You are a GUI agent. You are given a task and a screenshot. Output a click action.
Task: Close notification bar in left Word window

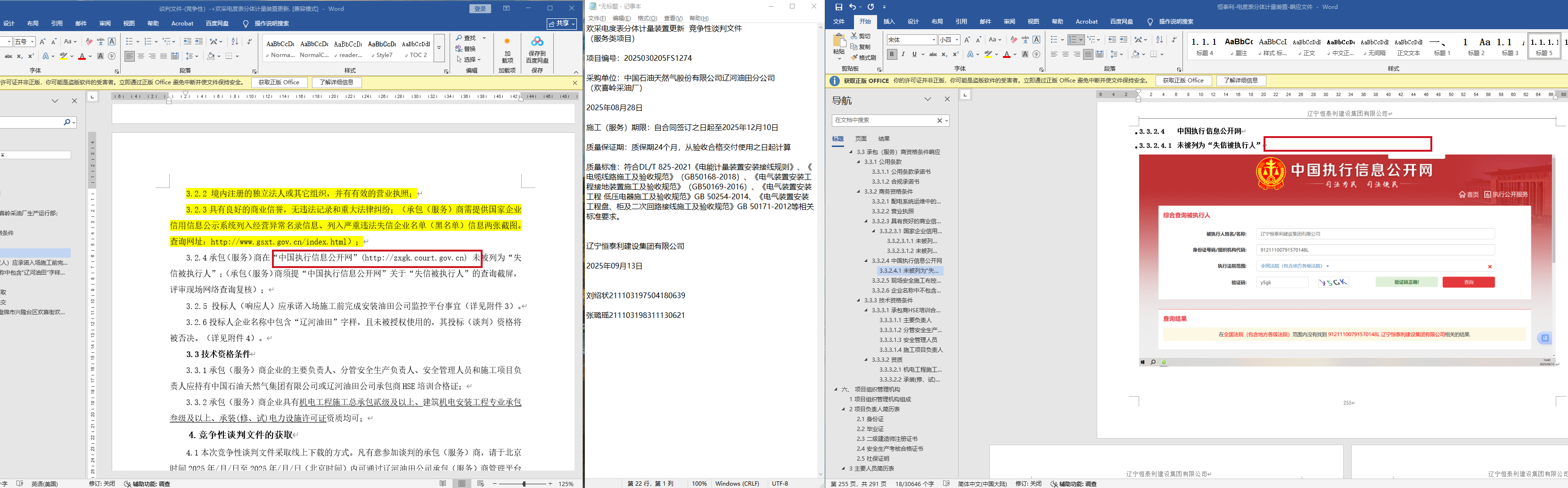[575, 83]
